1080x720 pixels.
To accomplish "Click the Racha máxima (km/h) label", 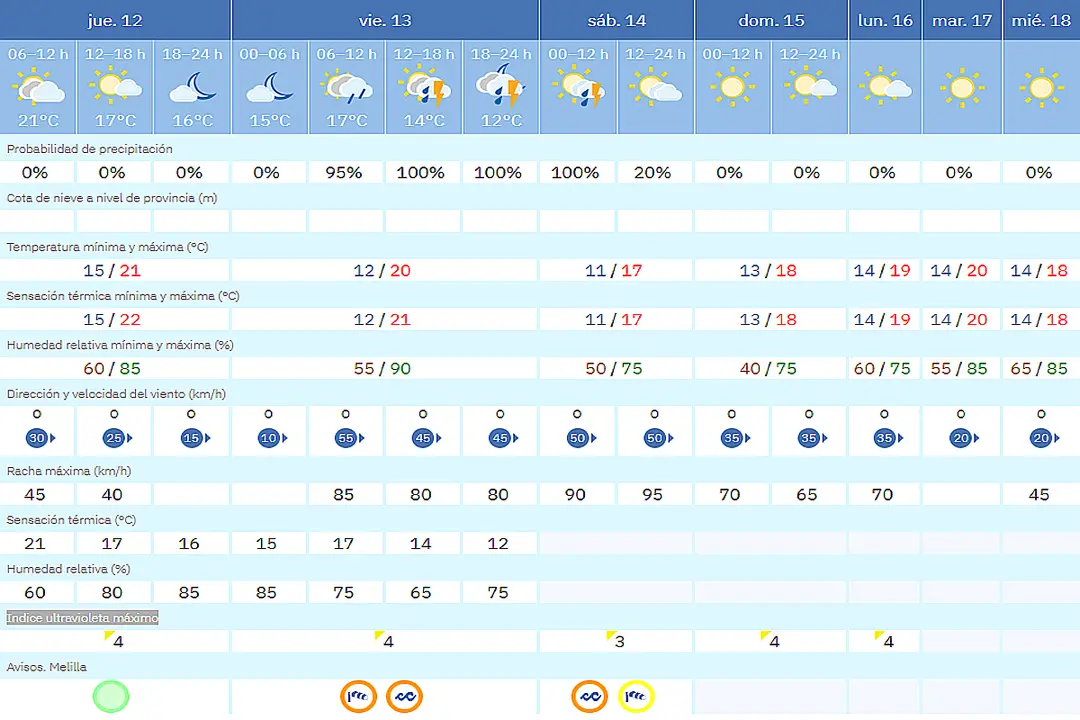I will (x=69, y=471).
